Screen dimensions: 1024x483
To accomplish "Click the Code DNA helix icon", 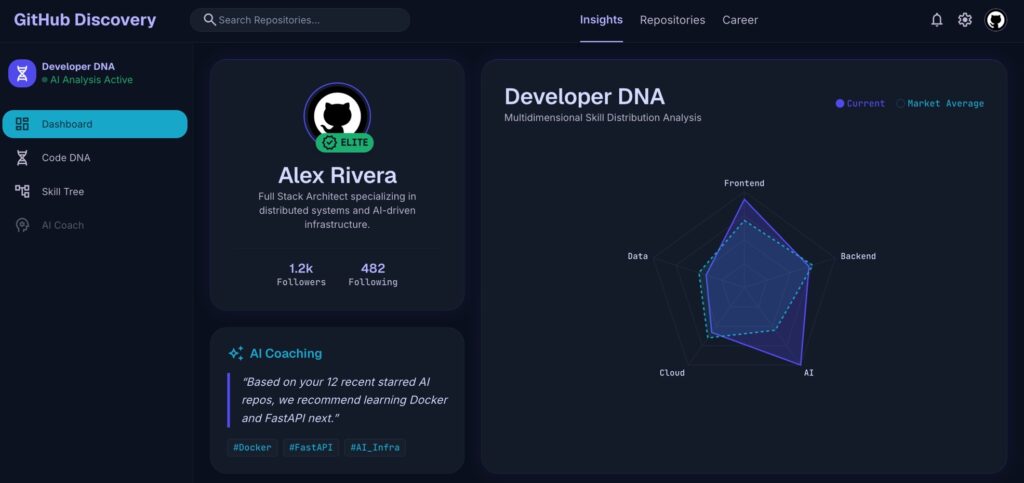I will pyautogui.click(x=22, y=157).
